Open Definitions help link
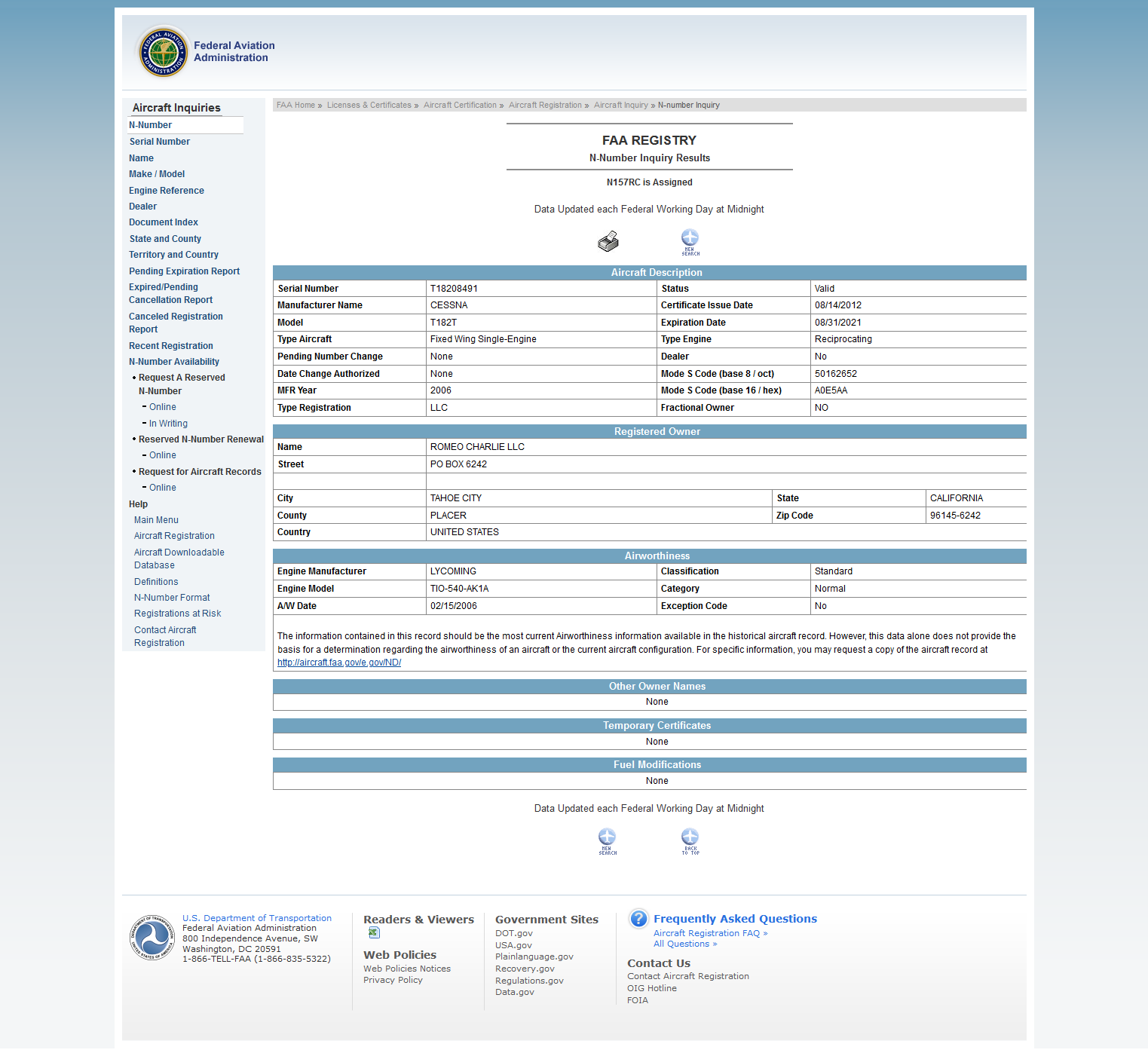Viewport: 1148px width, 1056px height. point(156,582)
